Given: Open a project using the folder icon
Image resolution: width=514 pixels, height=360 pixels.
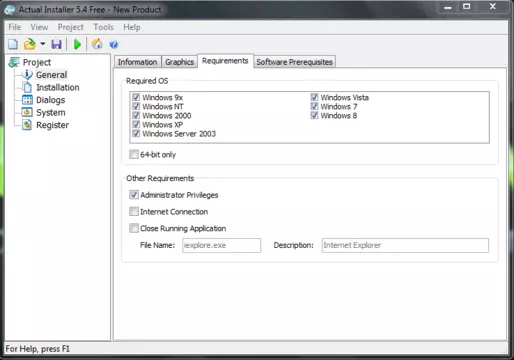Looking at the screenshot, I should click(30, 44).
